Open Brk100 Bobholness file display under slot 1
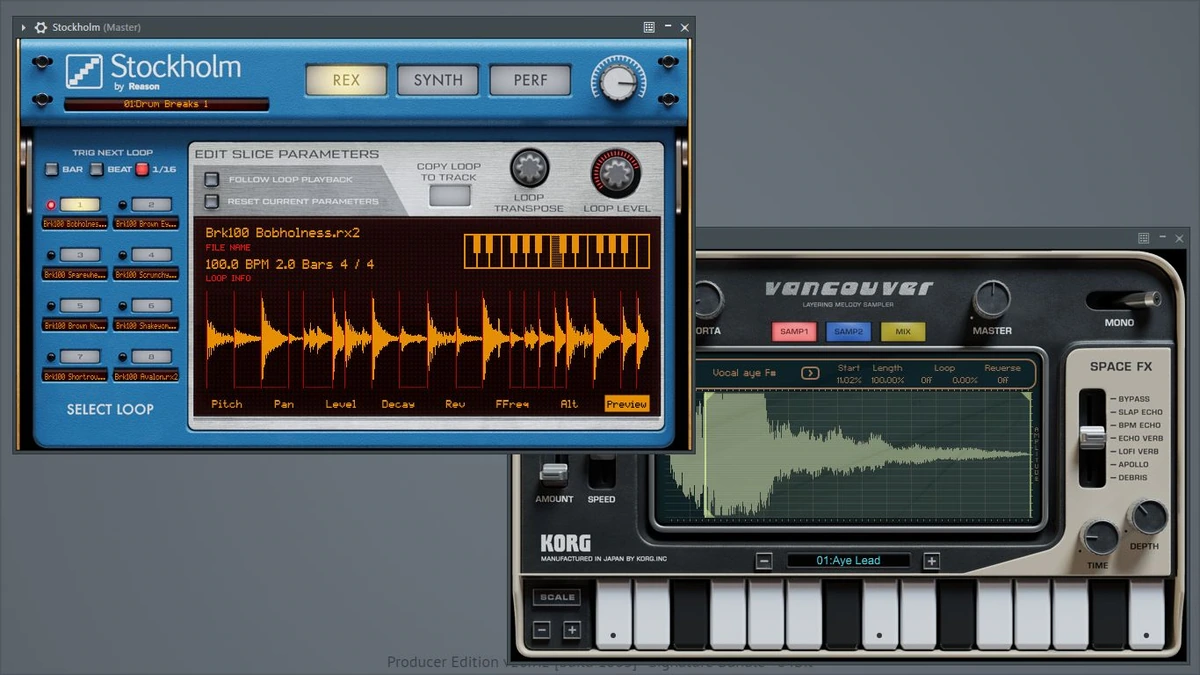The height and width of the screenshot is (675, 1200). pos(75,224)
